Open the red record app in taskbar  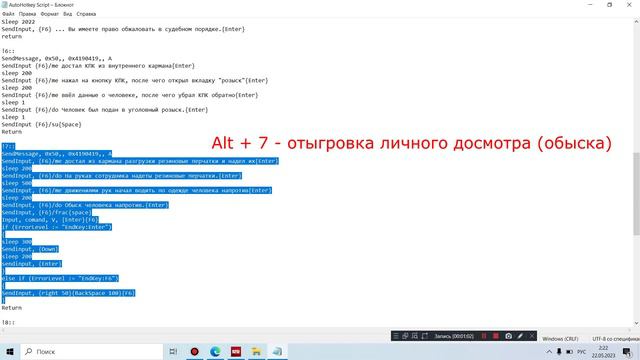[x=194, y=351]
